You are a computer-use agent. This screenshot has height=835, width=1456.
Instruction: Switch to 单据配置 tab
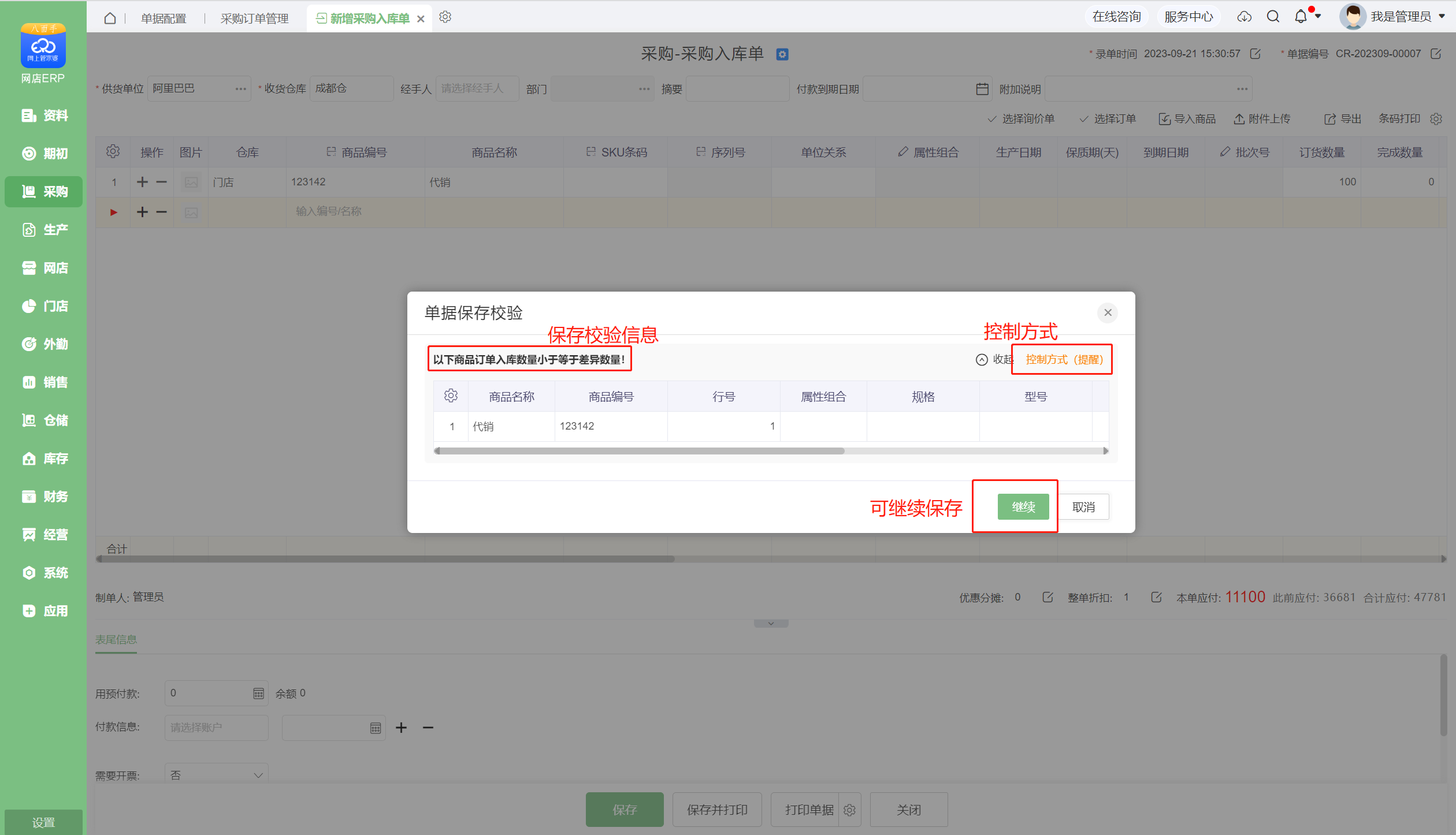point(164,18)
